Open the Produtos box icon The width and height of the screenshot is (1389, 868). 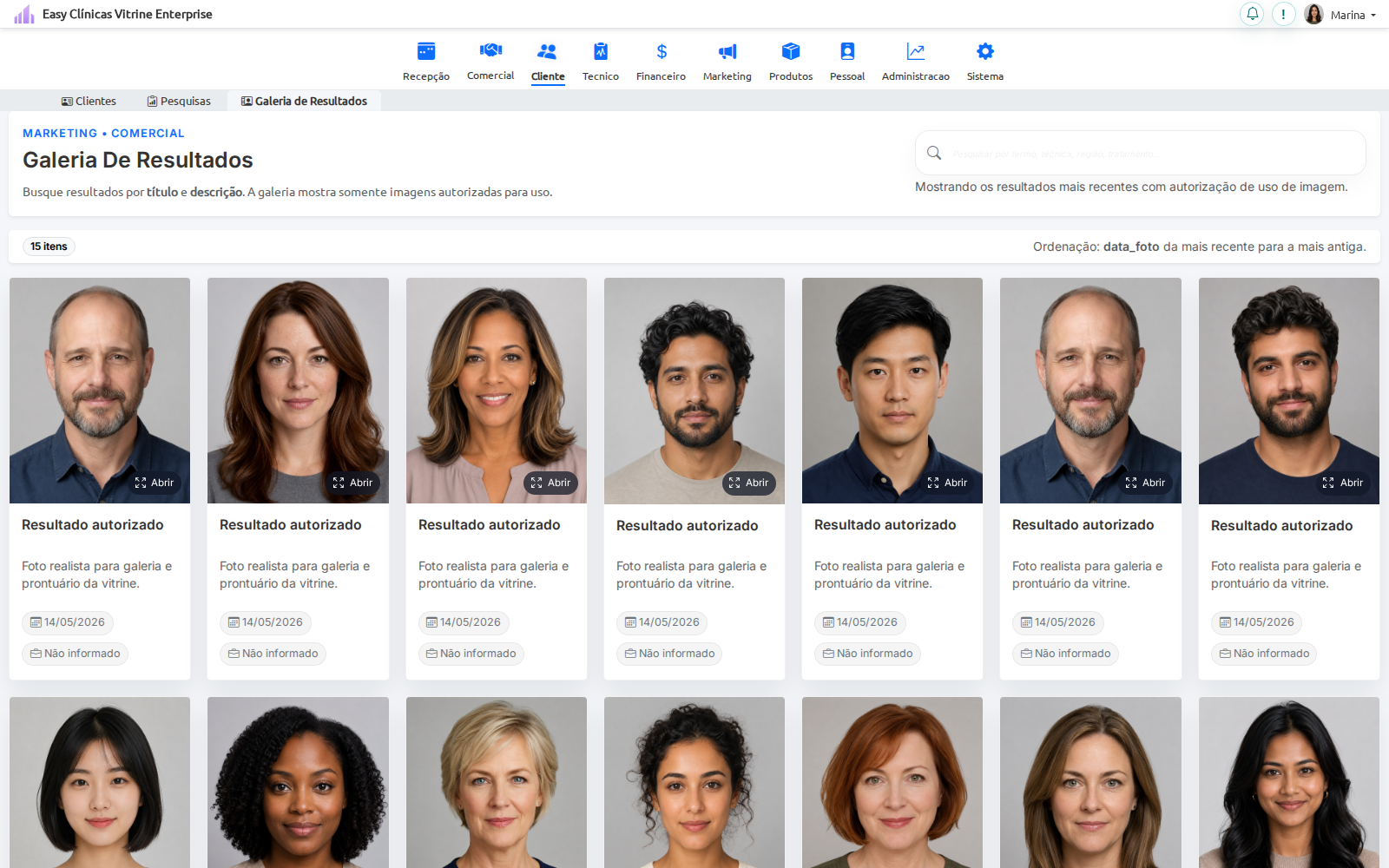791,51
